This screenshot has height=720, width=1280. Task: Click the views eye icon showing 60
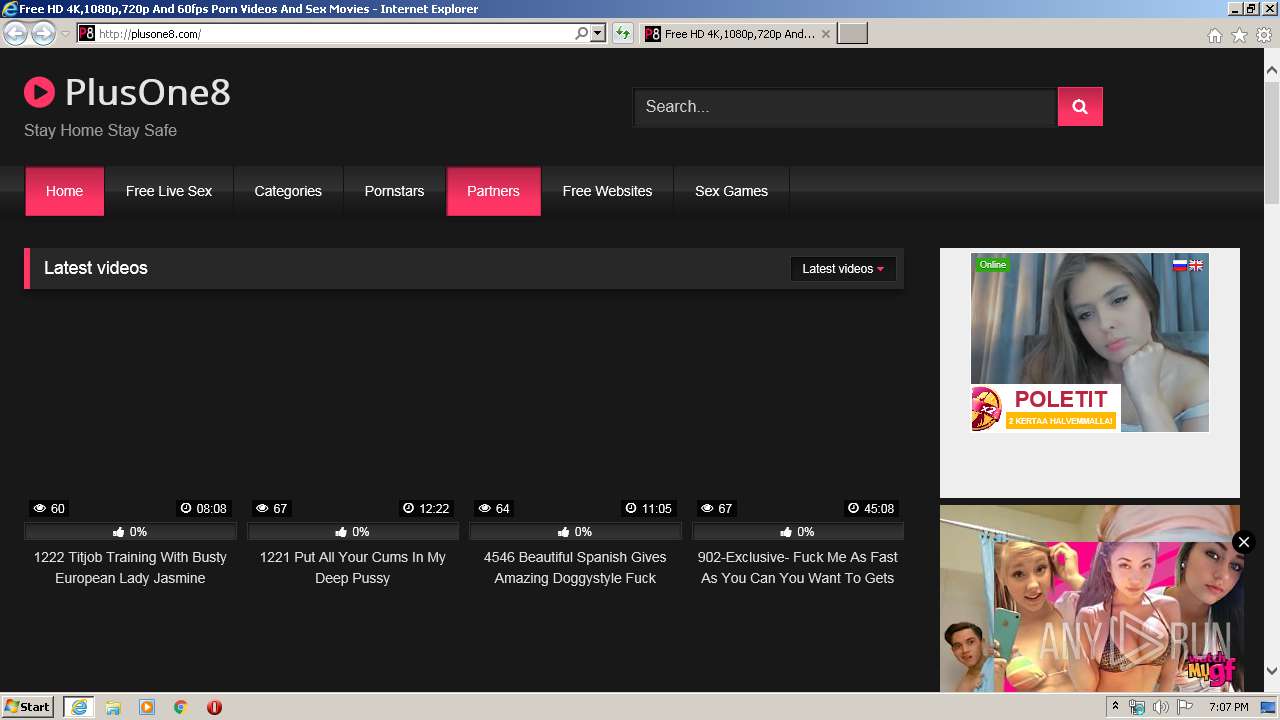(x=38, y=509)
